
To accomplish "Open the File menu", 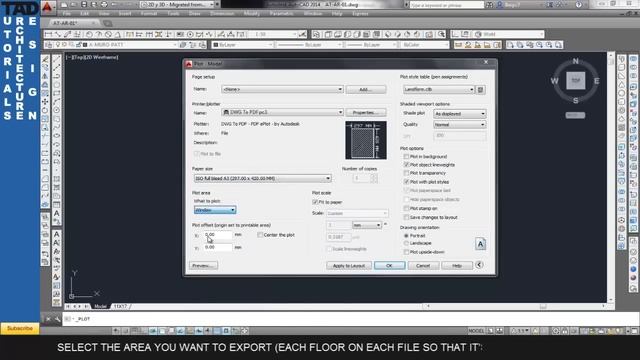I will (67, 13).
